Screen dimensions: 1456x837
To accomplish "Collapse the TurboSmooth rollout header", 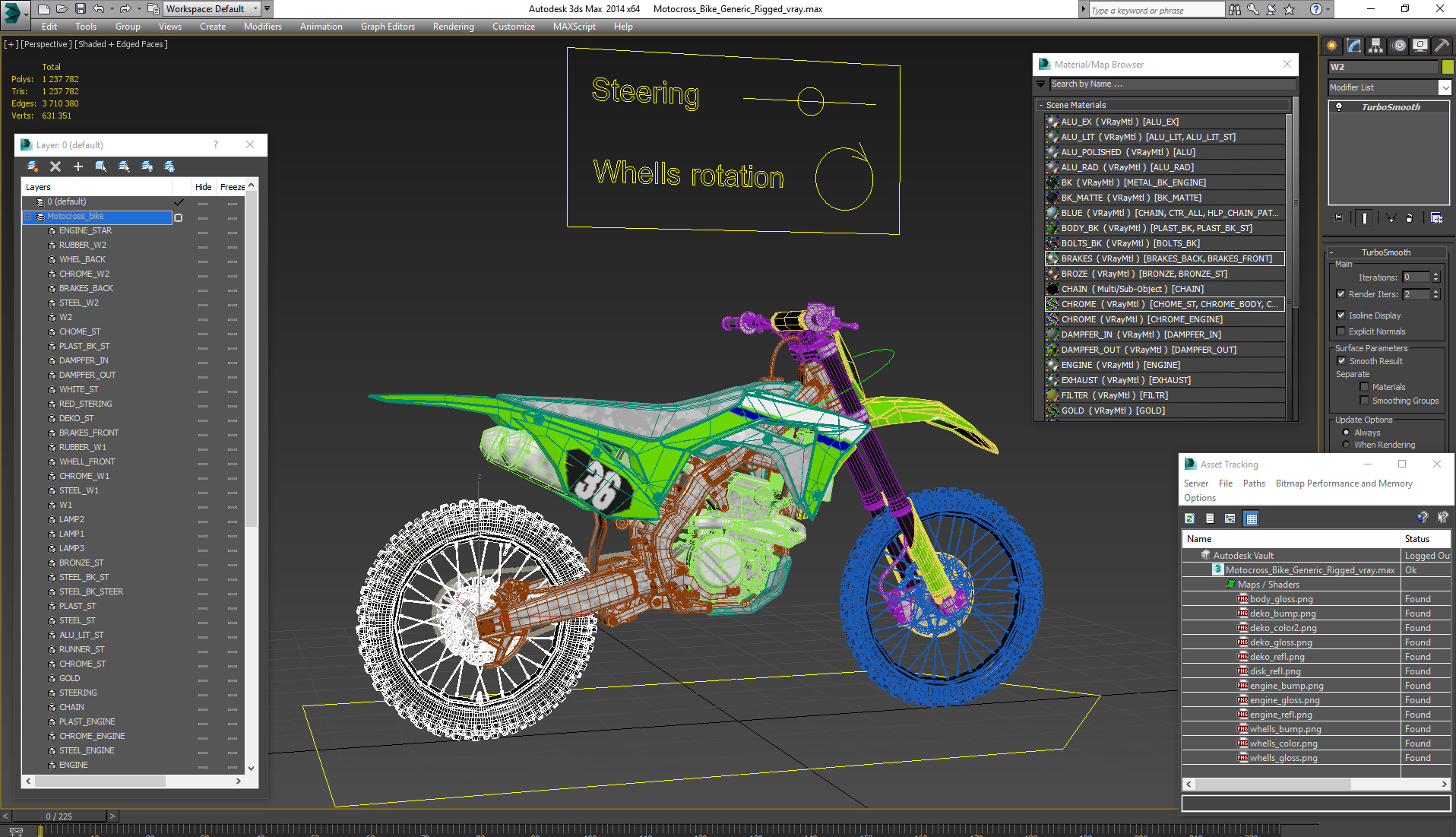I will [1386, 252].
